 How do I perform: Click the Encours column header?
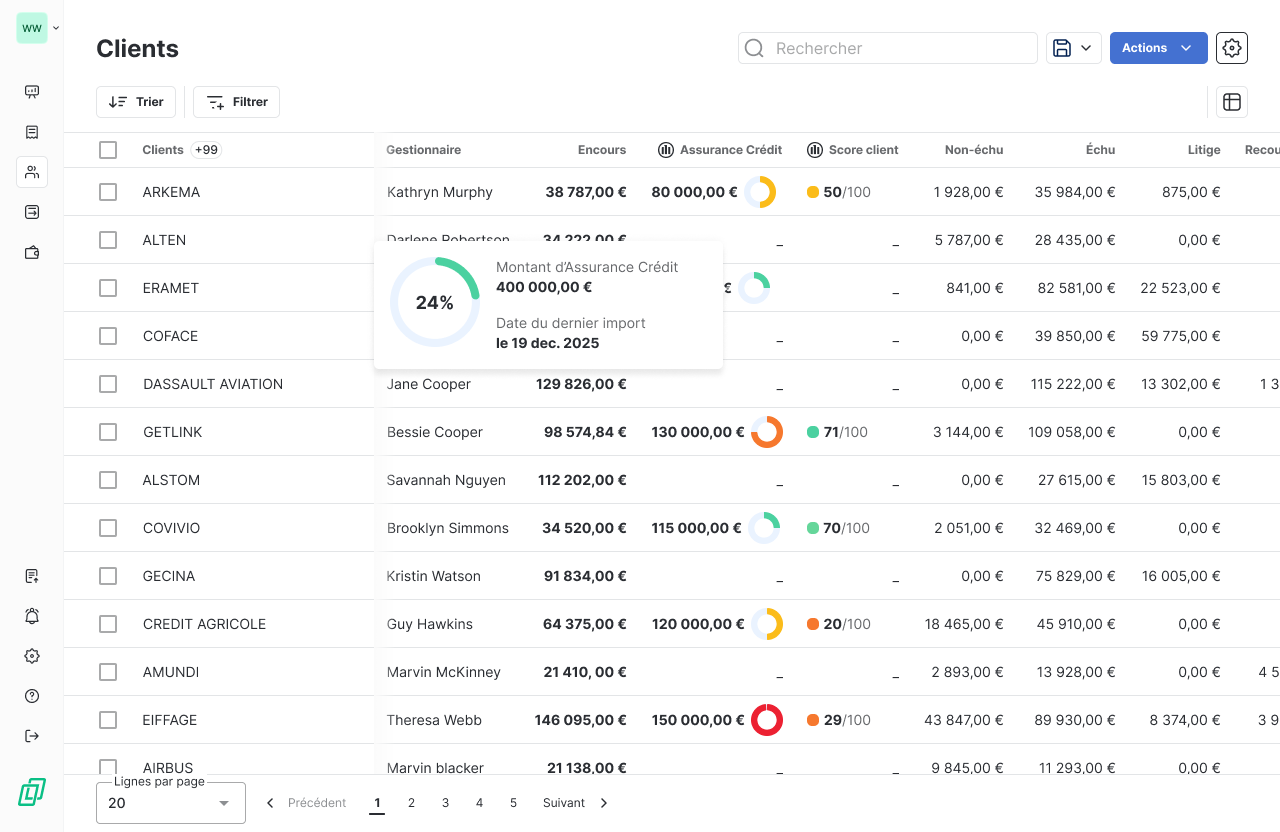coord(602,150)
